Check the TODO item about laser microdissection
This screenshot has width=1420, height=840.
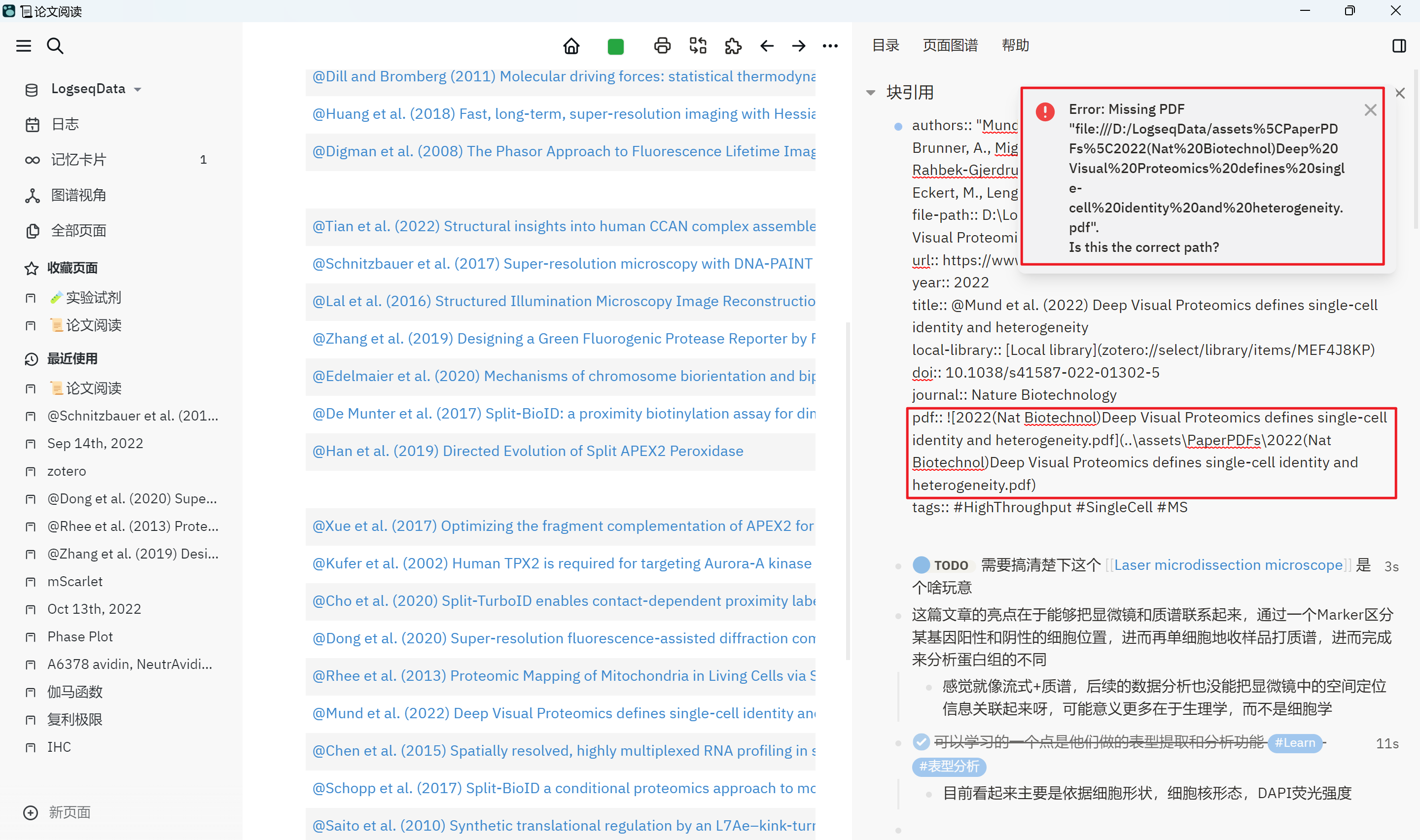[x=923, y=564]
